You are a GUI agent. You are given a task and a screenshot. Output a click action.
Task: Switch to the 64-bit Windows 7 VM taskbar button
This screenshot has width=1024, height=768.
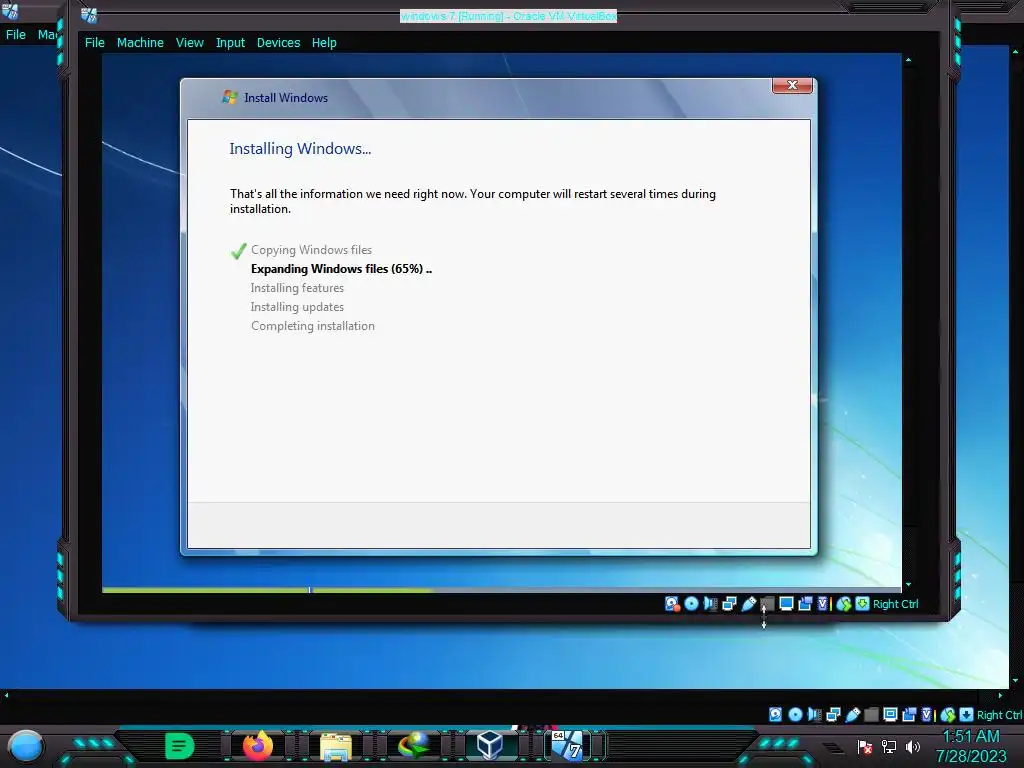(x=567, y=745)
